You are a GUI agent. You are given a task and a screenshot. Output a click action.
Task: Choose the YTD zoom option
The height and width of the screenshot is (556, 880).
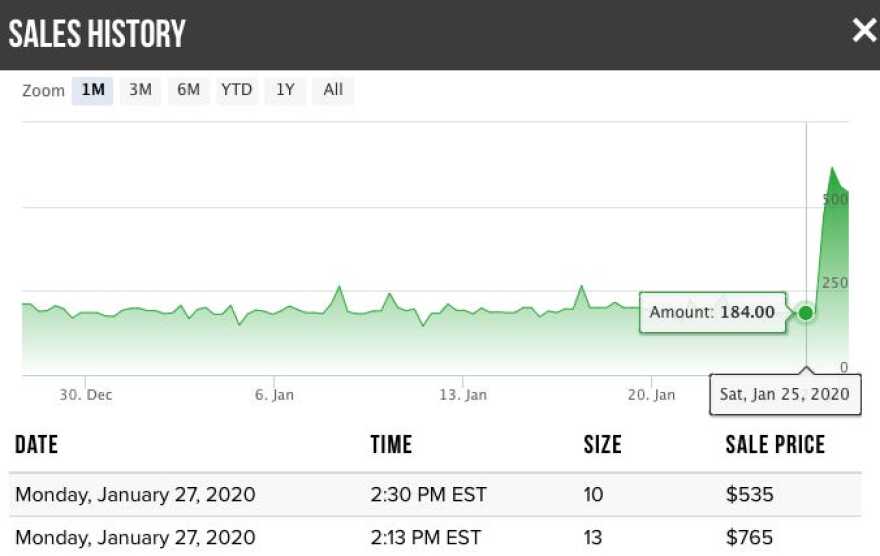coord(236,90)
